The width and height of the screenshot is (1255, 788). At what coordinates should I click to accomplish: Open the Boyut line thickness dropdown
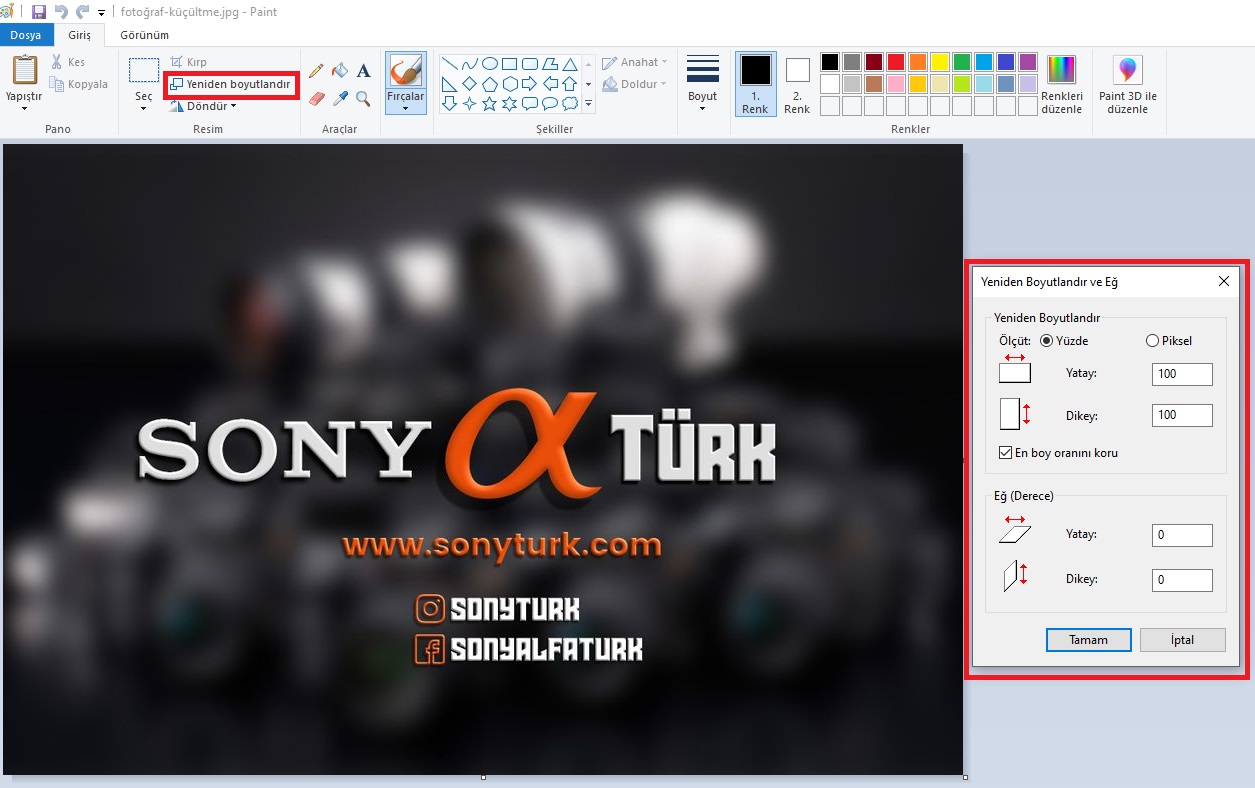[703, 83]
